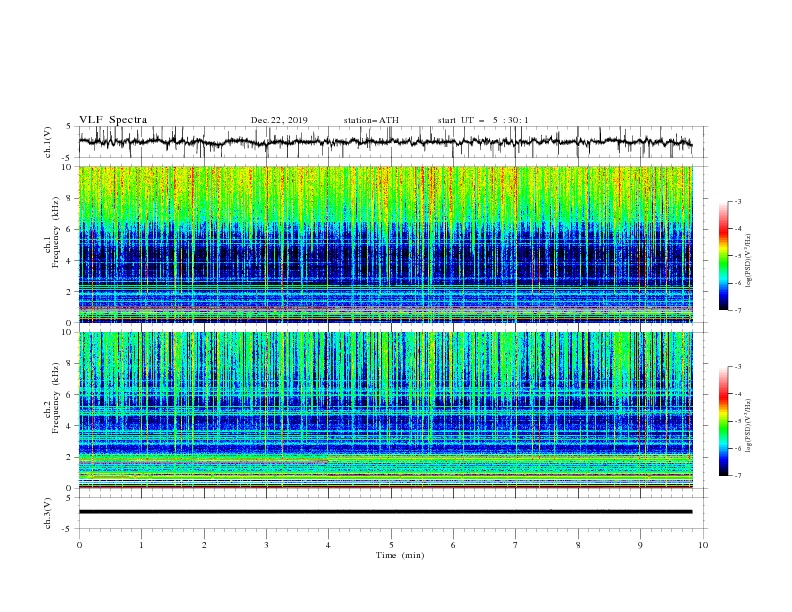Click the 'Time (min)' axis label
Viewport: 792px width, 612px height.
(x=400, y=555)
